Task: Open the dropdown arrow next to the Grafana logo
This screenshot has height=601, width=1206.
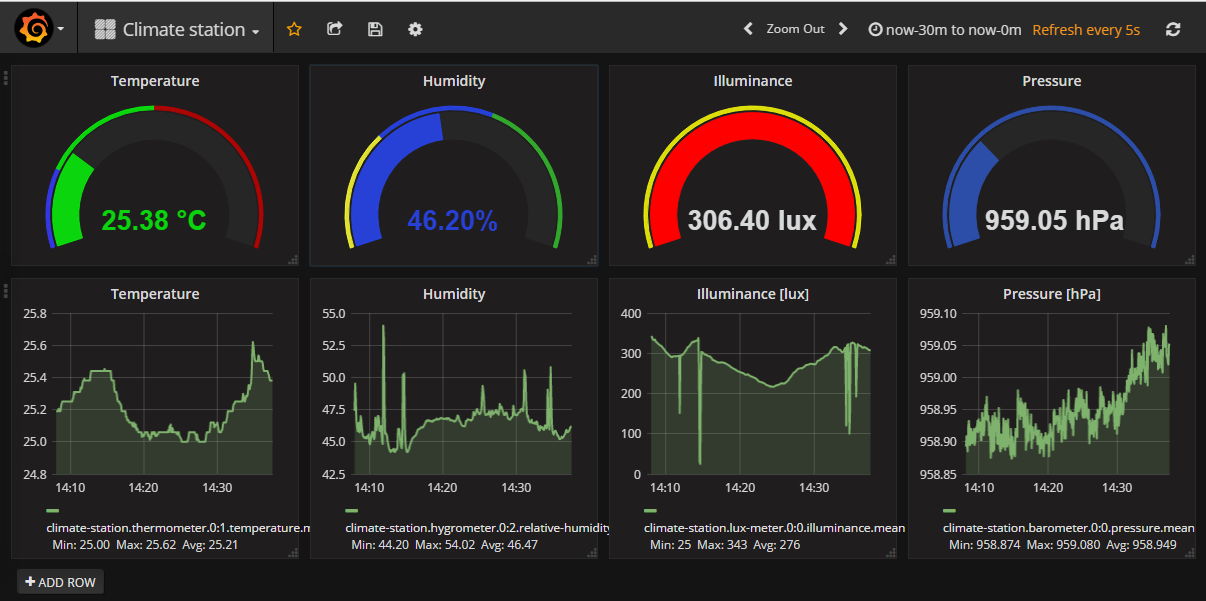Action: (58, 27)
